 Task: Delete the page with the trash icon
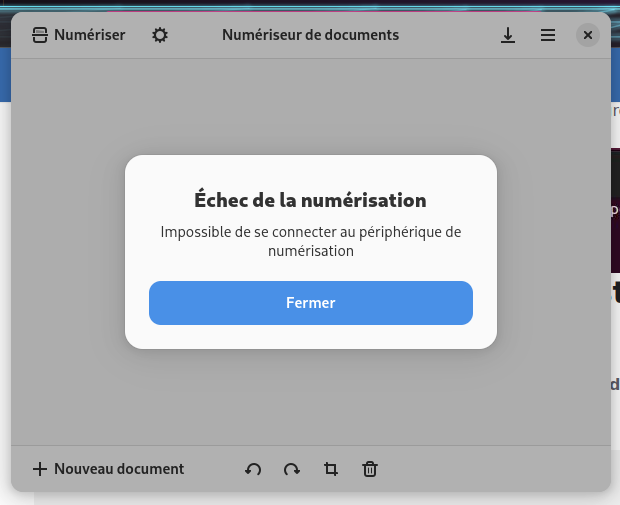point(370,469)
